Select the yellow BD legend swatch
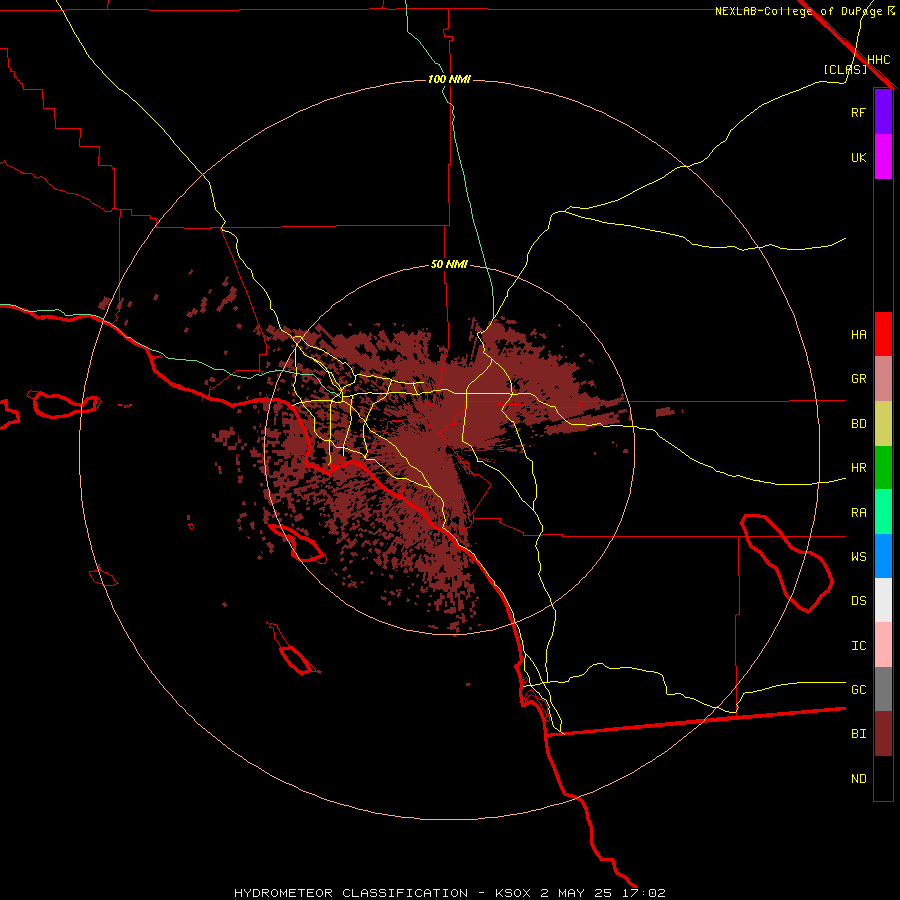Screen dimensions: 900x900 (x=883, y=424)
